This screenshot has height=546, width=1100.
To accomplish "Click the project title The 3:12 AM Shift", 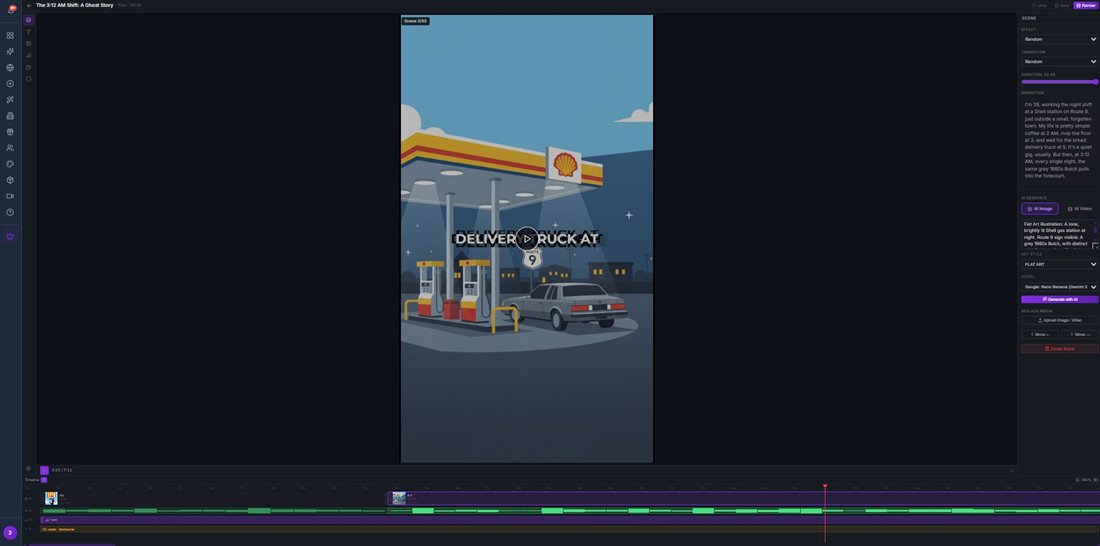I will tap(74, 5).
